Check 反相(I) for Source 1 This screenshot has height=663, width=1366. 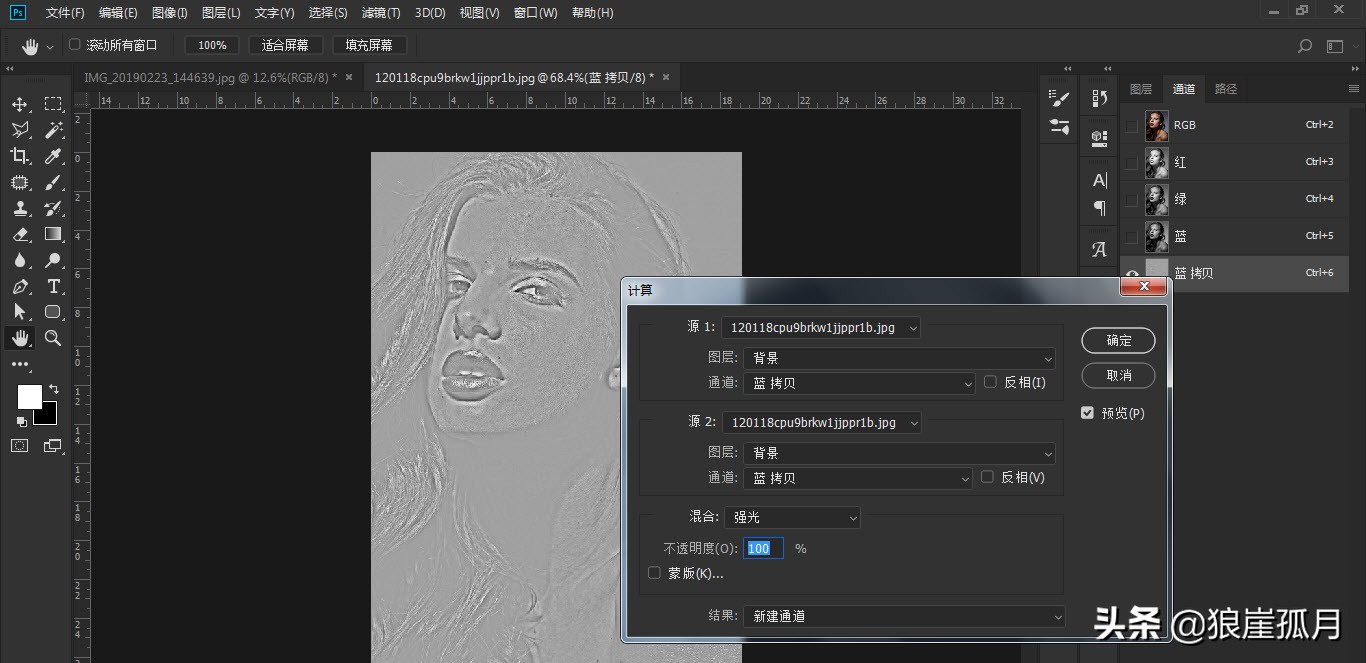[990, 382]
